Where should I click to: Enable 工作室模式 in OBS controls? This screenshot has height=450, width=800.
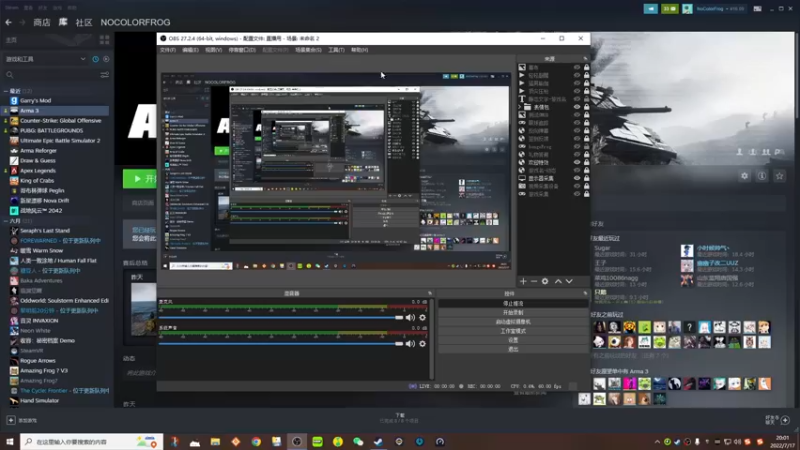[x=513, y=331]
